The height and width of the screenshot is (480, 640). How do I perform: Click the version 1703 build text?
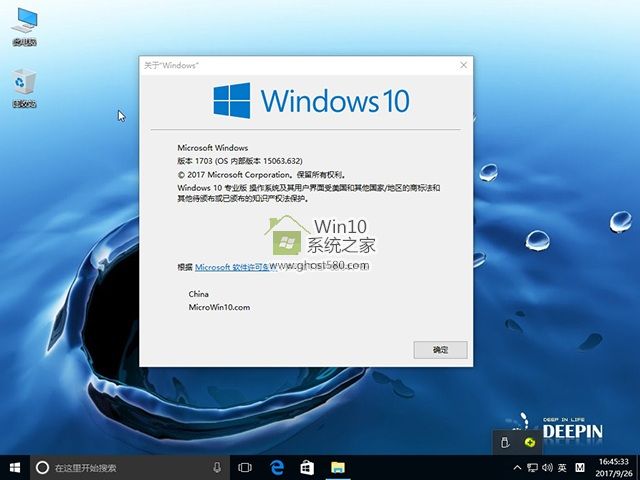tap(240, 161)
